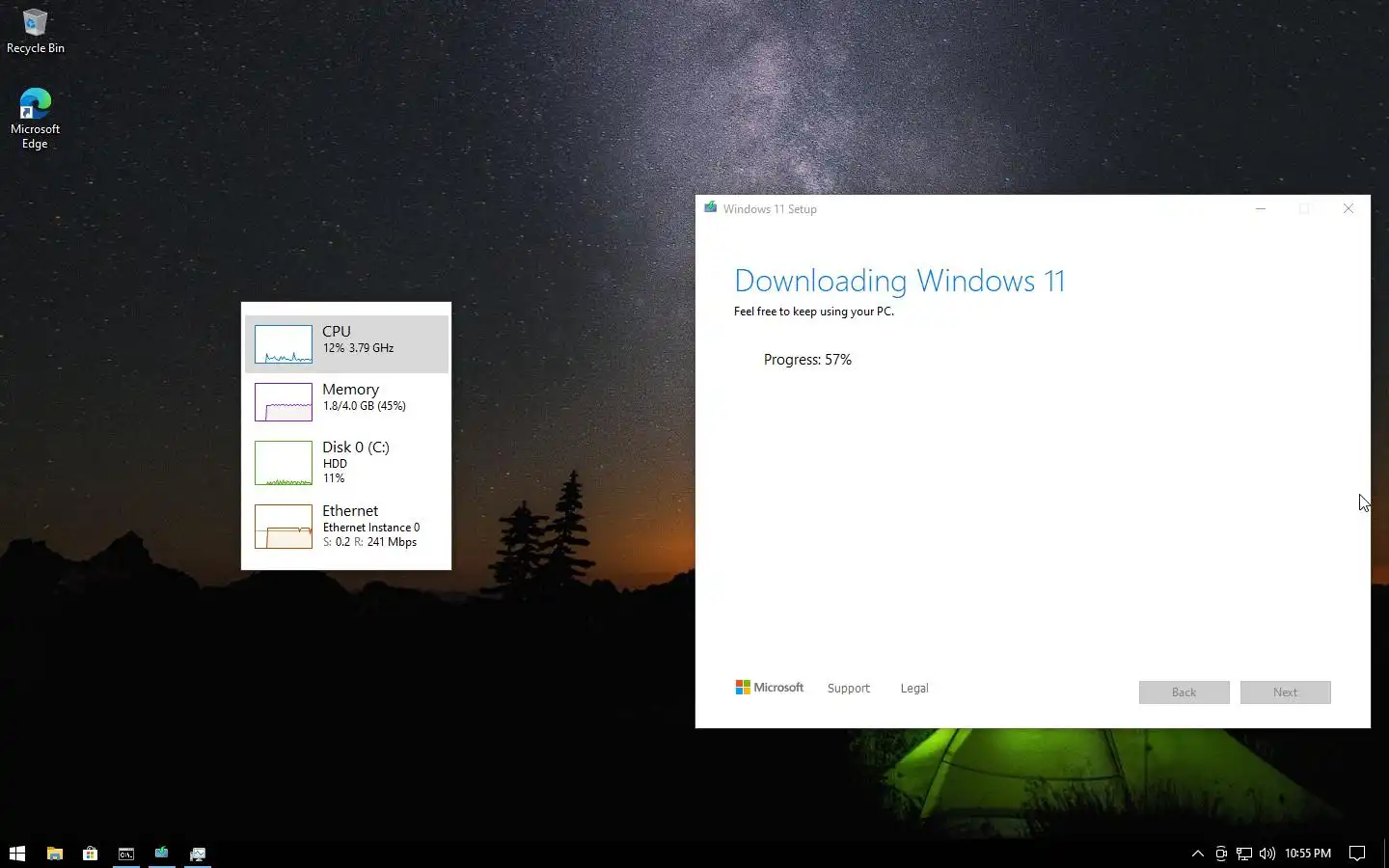
Task: Click the '1.8/4.0 GB (45%)' memory value
Action: [x=365, y=406]
